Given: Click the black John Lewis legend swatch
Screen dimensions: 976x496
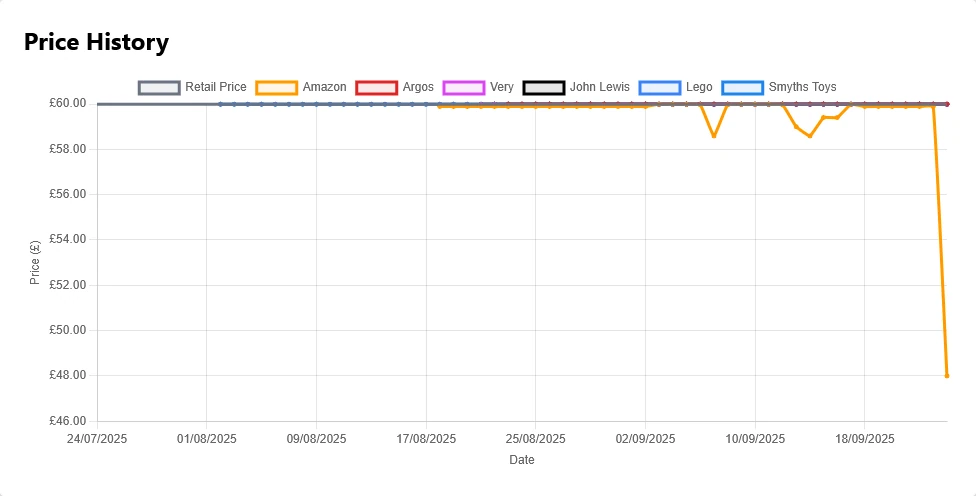Looking at the screenshot, I should click(544, 88).
